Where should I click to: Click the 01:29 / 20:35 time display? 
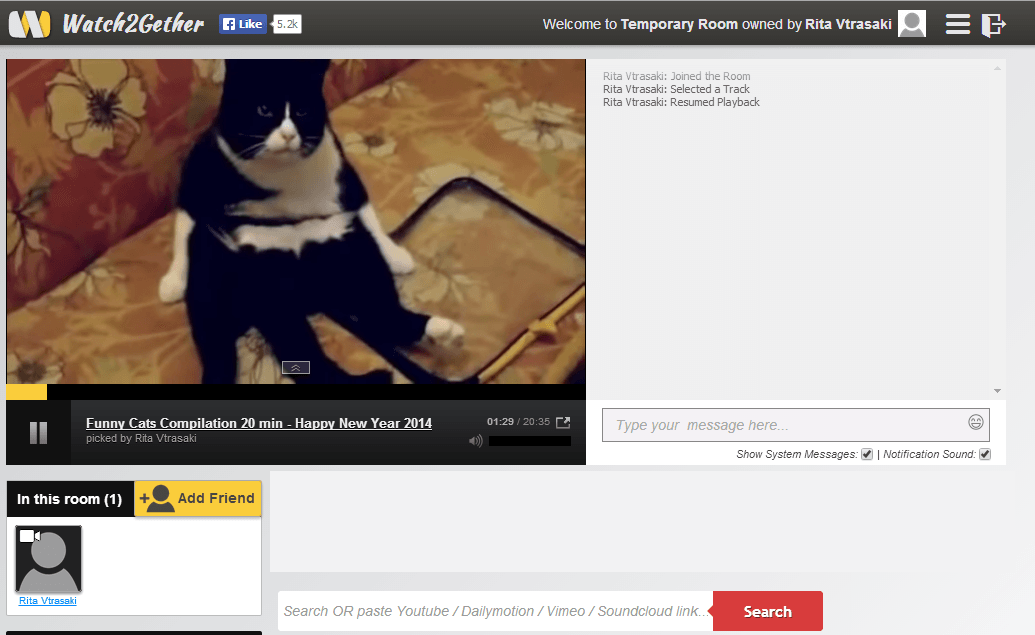(518, 421)
